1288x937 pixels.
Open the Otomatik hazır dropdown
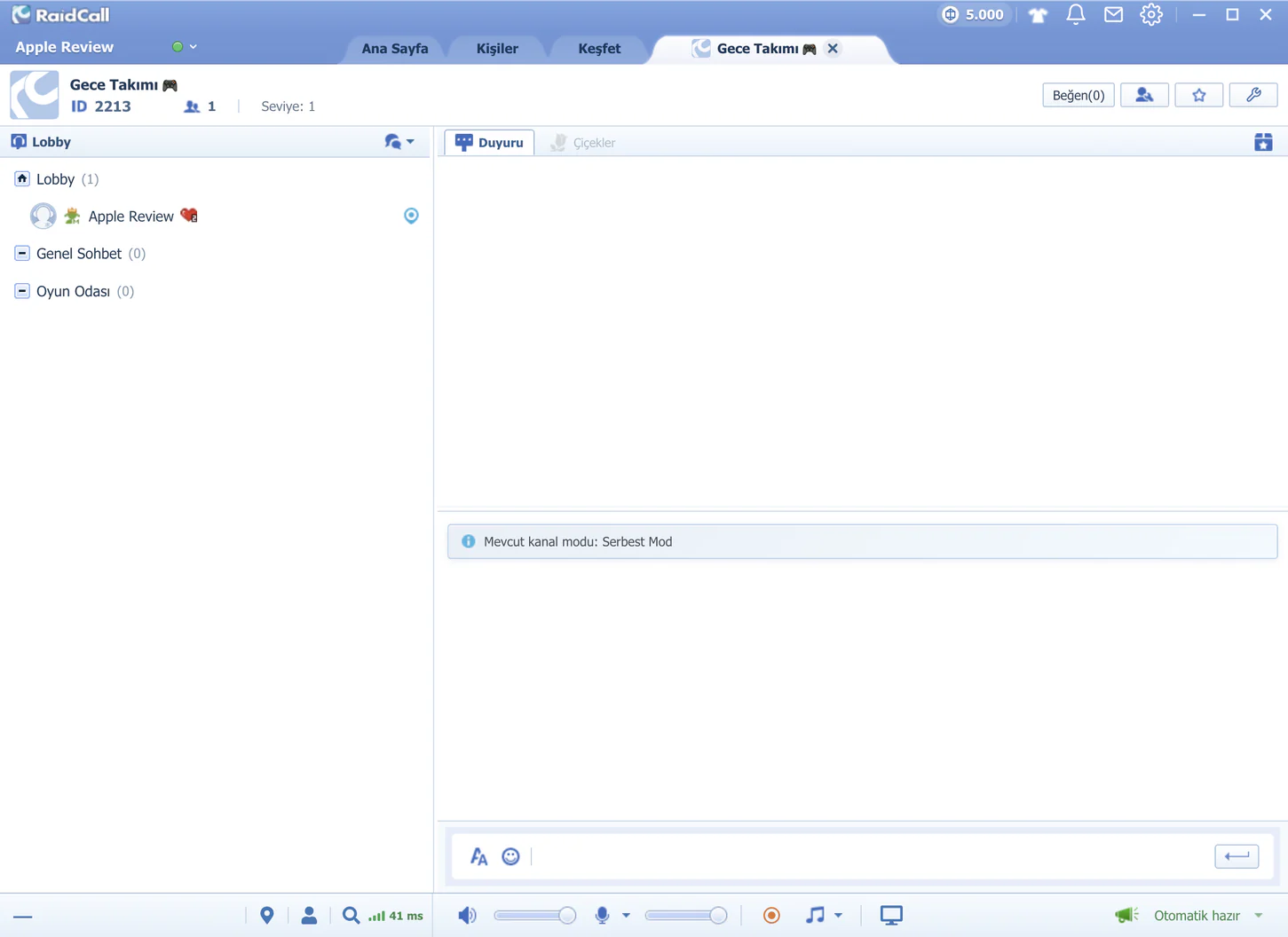pos(1259,916)
